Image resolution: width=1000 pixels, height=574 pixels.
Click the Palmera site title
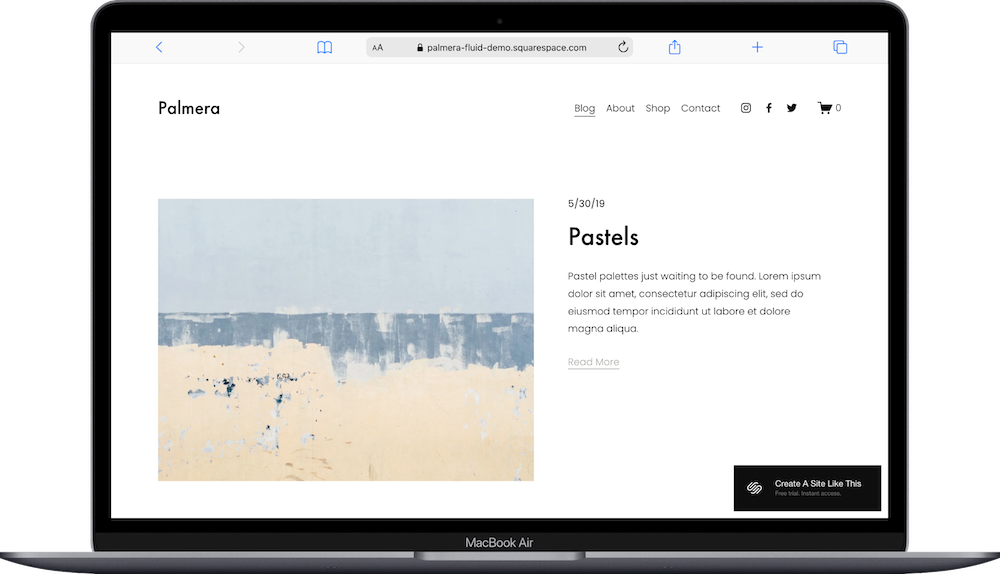click(189, 108)
